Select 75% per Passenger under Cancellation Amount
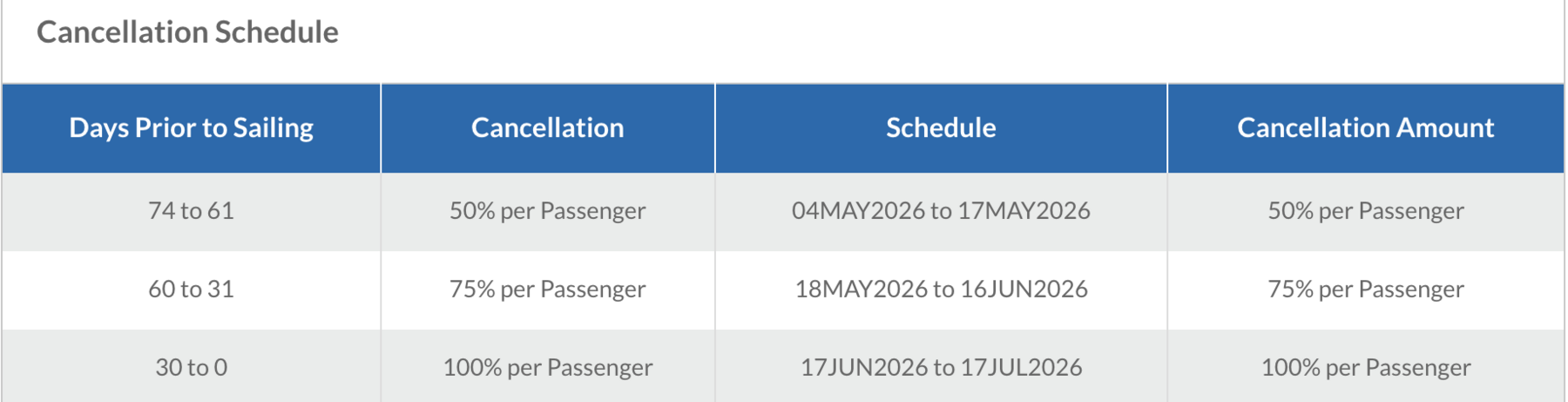Viewport: 1568px width, 402px height. coord(1365,290)
